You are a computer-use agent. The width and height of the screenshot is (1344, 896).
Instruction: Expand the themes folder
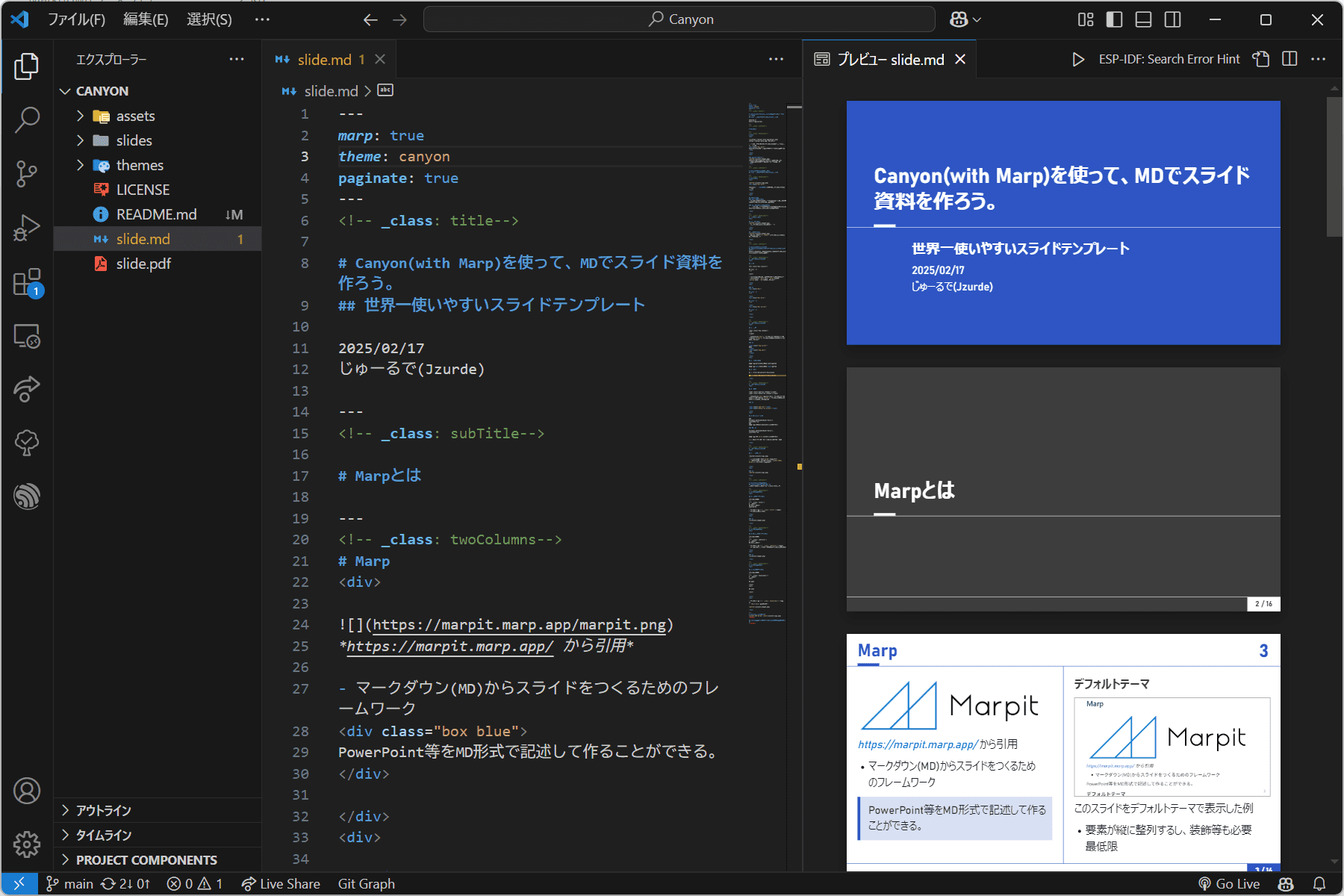click(x=139, y=165)
